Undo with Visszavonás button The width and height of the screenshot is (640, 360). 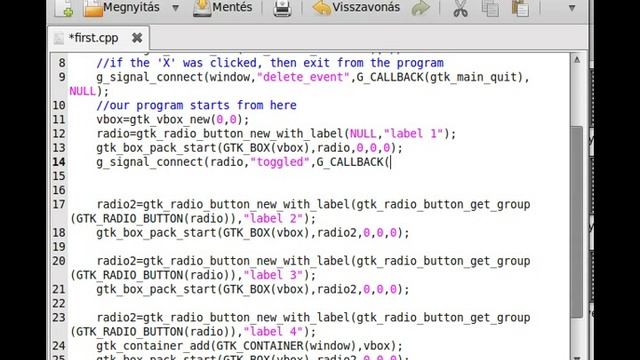pyautogui.click(x=356, y=8)
